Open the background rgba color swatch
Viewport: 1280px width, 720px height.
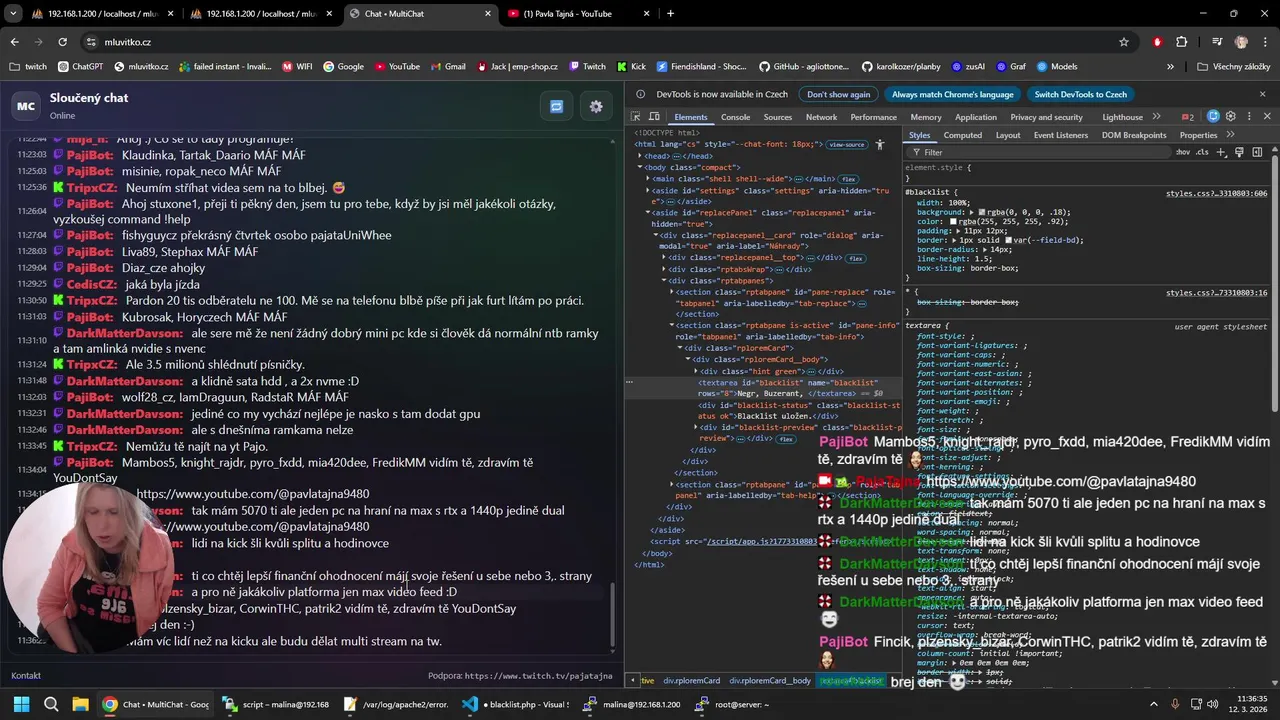[x=982, y=212]
